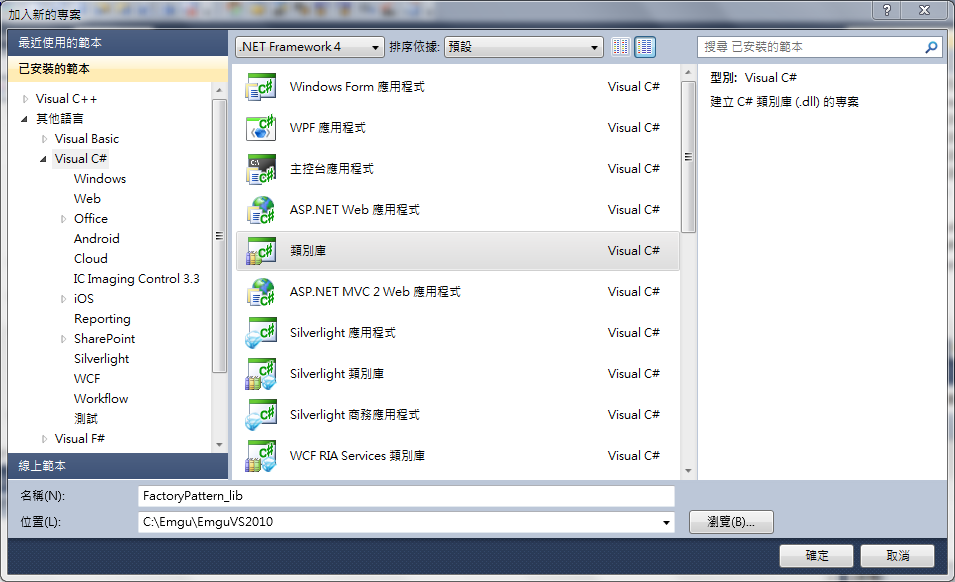Click the 主控台應用程式 text
955x582 pixels.
[x=332, y=169]
